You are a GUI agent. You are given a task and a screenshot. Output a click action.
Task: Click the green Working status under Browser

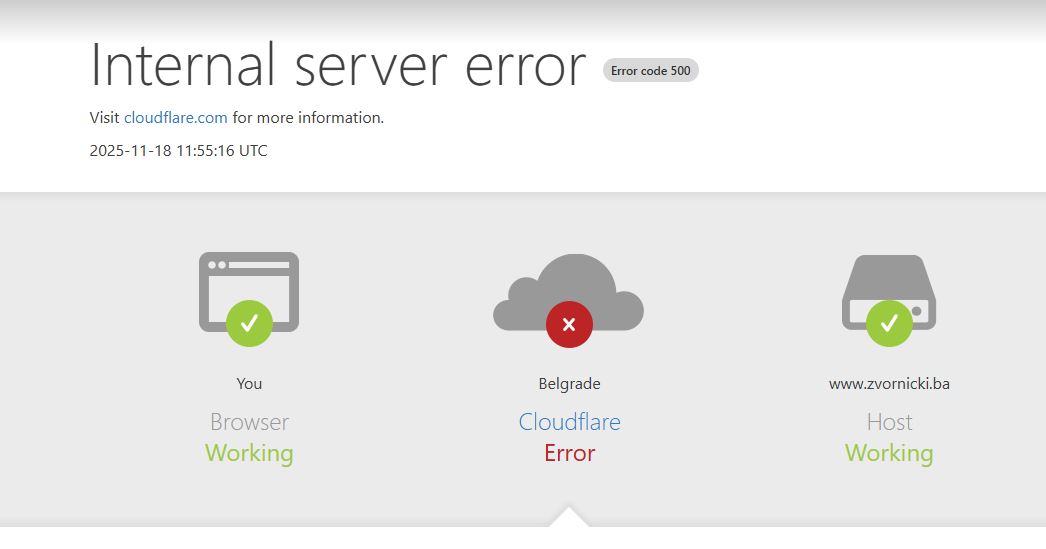(249, 453)
